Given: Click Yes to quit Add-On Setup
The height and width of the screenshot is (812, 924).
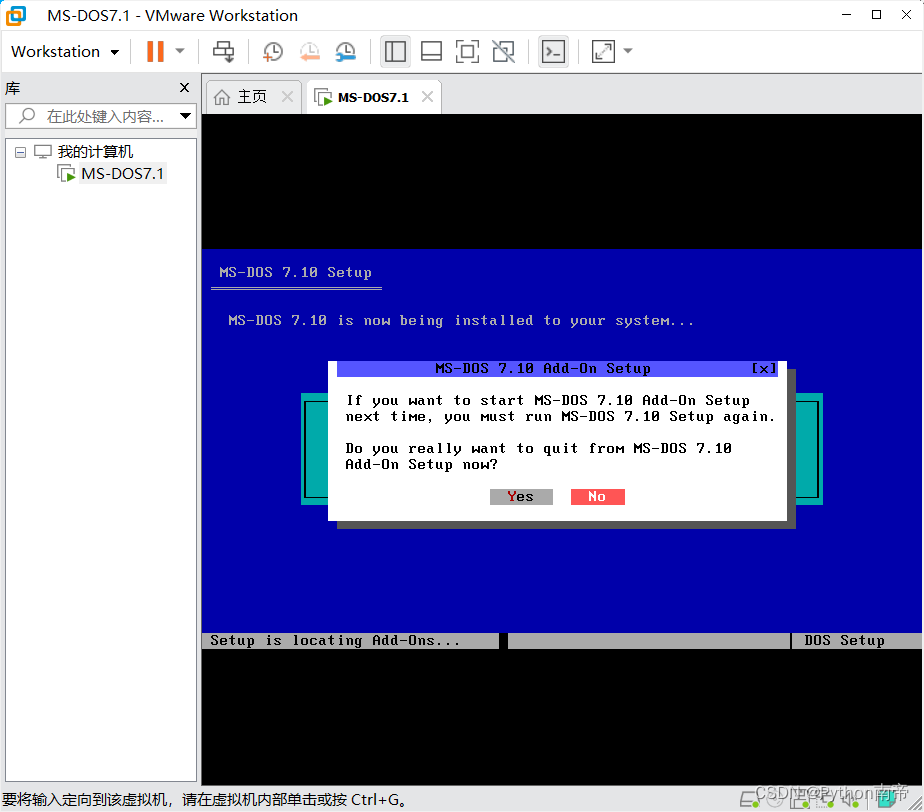Looking at the screenshot, I should coord(520,496).
